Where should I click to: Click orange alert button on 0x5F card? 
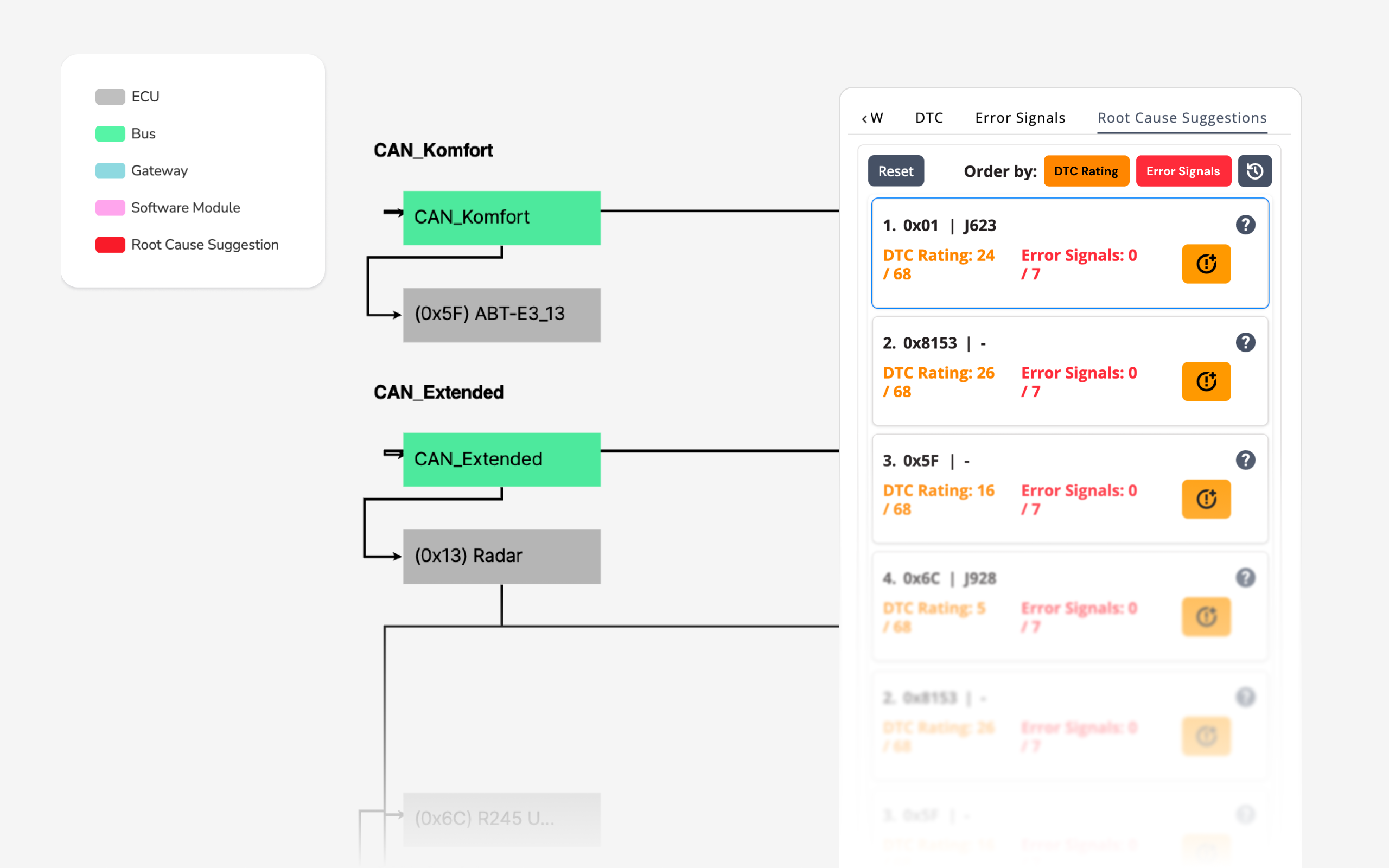[x=1206, y=500]
